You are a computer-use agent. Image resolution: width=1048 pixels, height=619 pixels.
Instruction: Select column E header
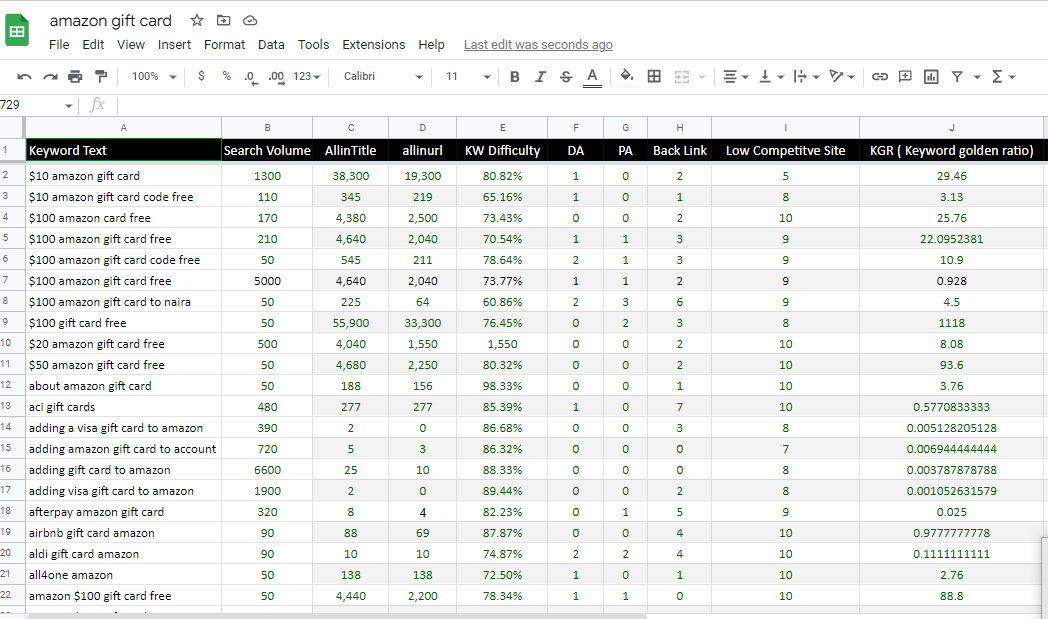pyautogui.click(x=502, y=128)
